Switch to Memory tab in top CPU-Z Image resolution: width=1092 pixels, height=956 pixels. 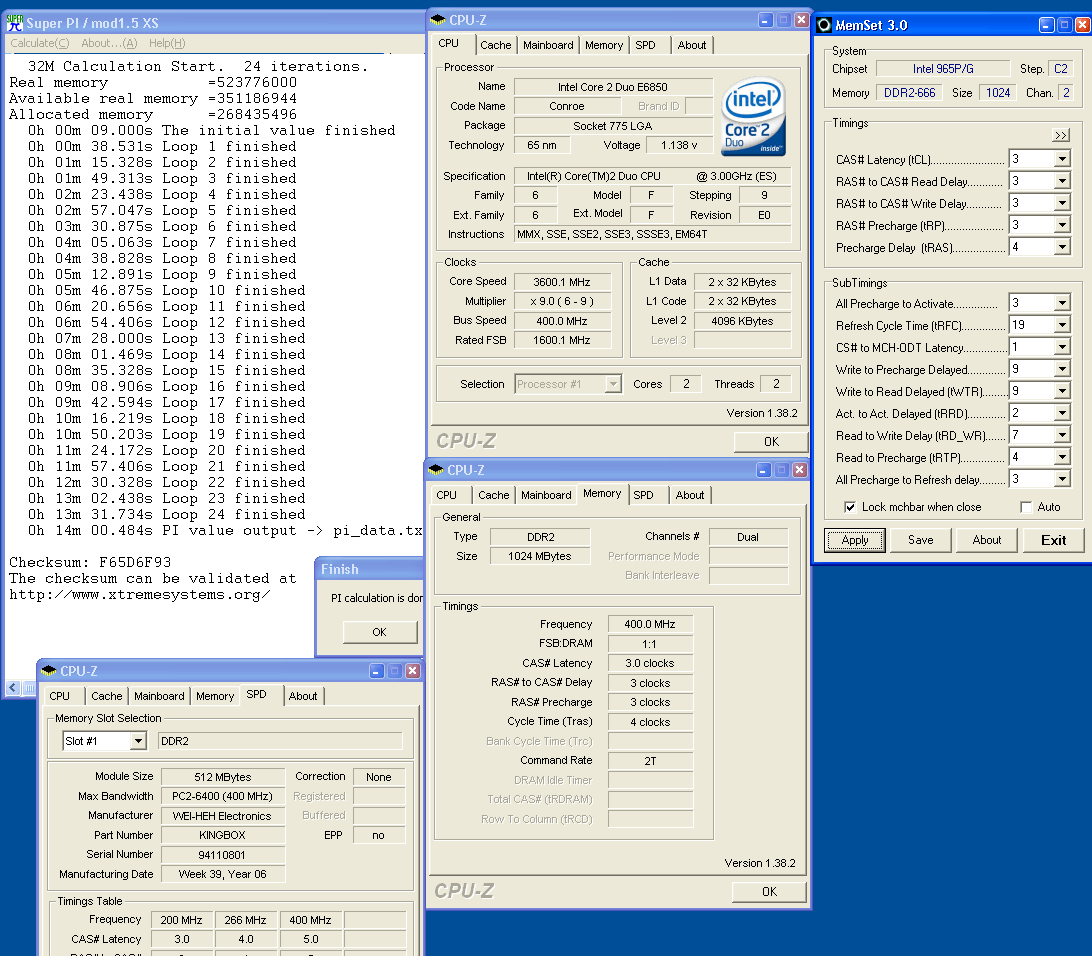pos(604,45)
